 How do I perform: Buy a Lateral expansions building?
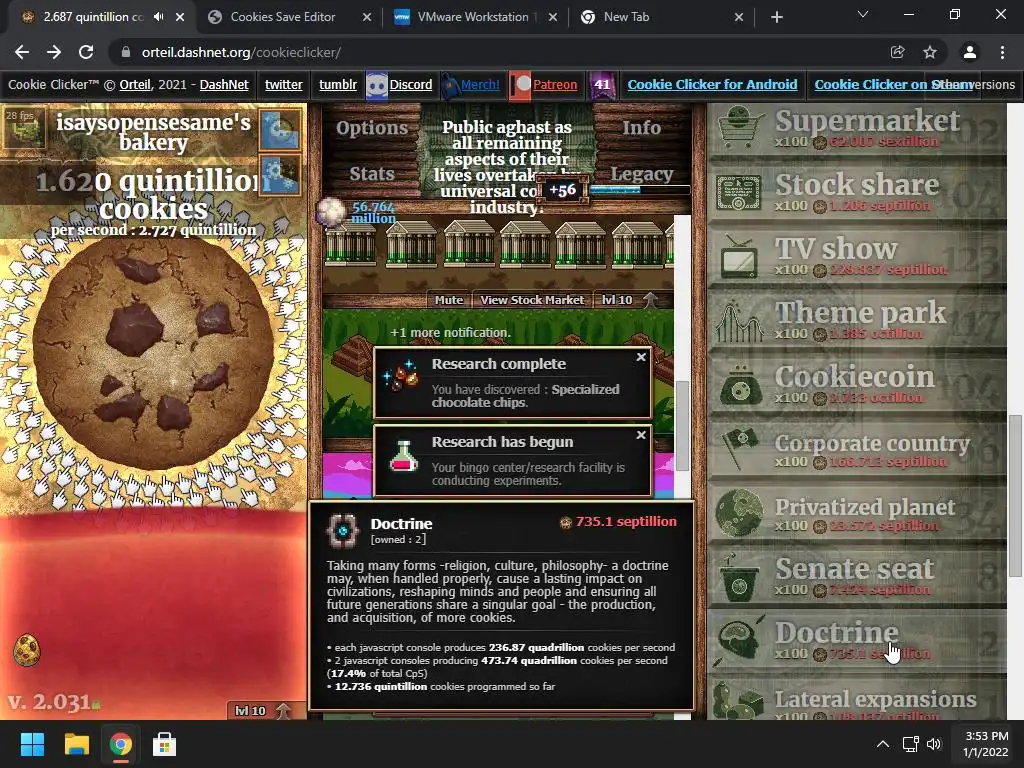click(x=857, y=700)
